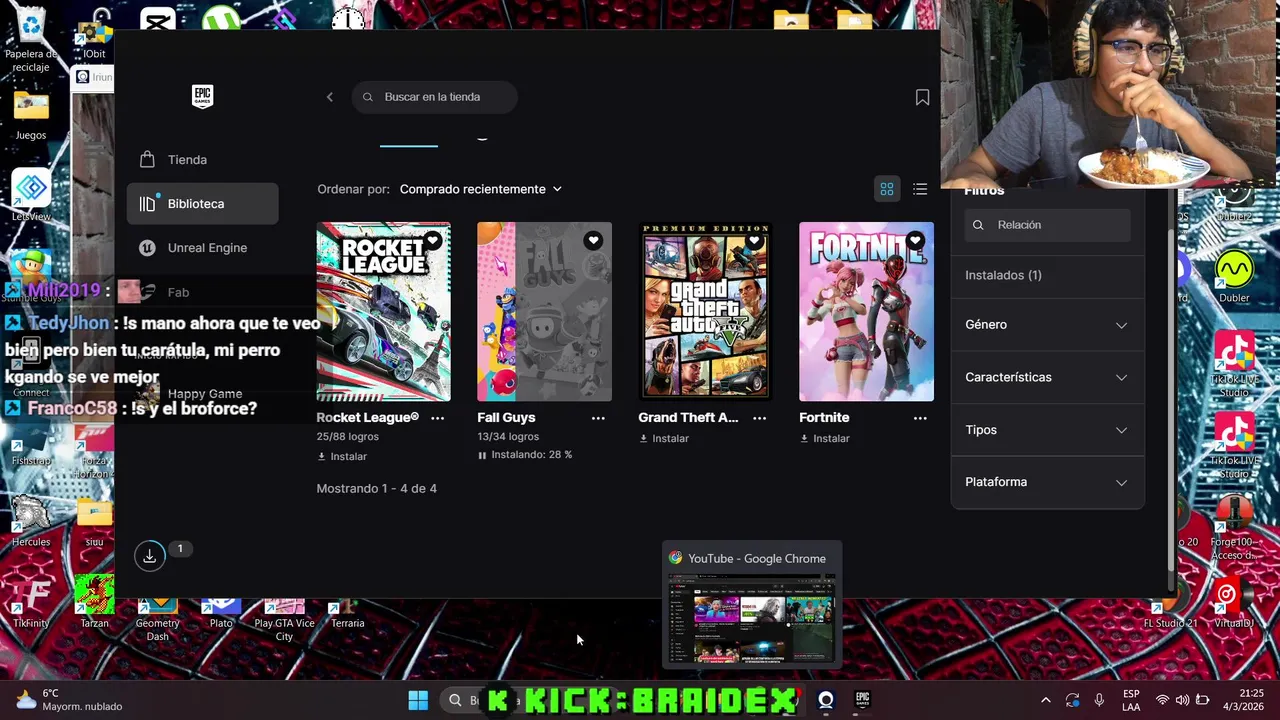Show hidden system tray icons
This screenshot has width=1280, height=720.
pos(1046,700)
